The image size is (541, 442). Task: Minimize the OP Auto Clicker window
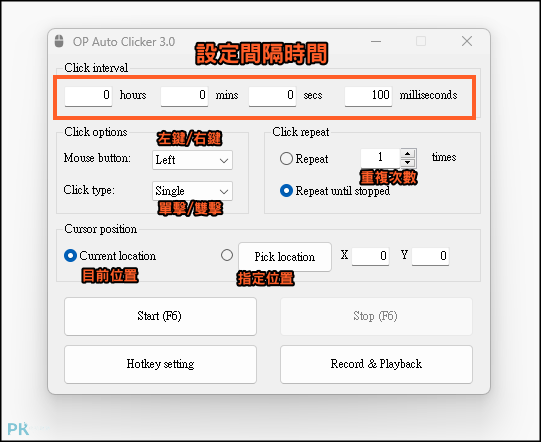(376, 41)
